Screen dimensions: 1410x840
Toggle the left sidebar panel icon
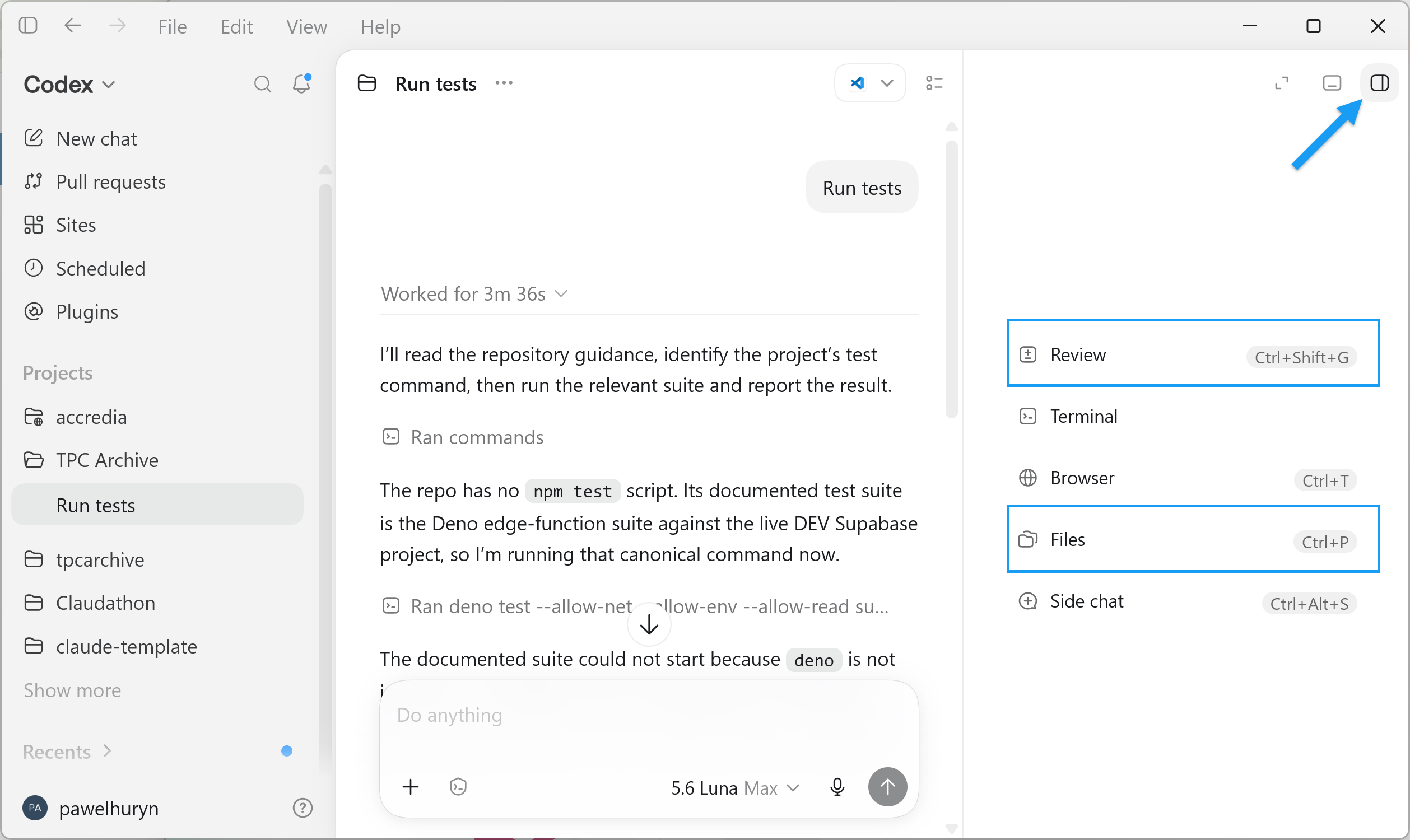[x=28, y=25]
